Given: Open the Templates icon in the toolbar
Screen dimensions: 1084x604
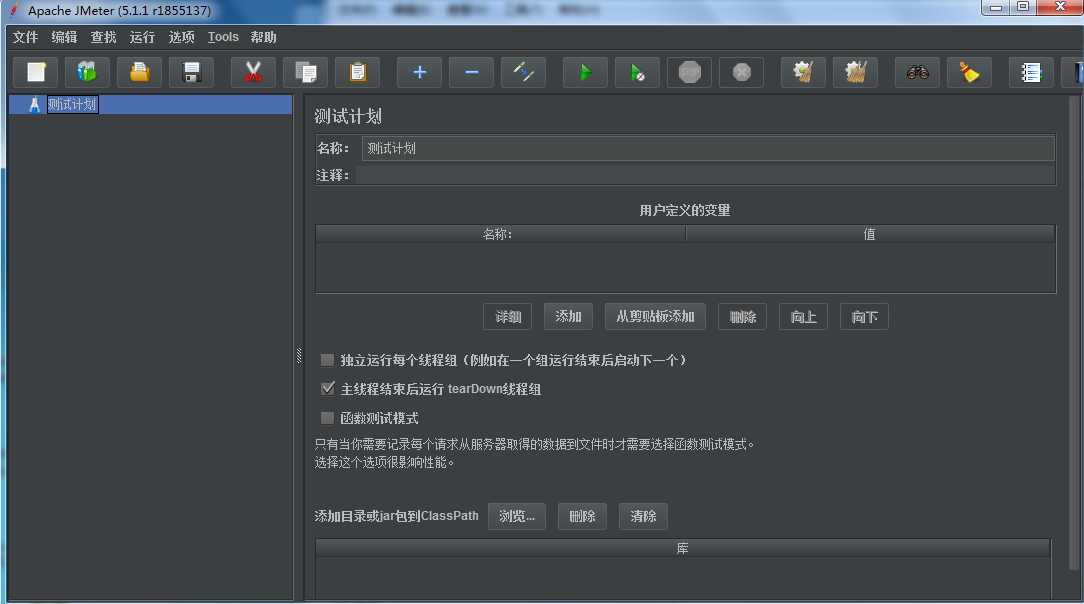Looking at the screenshot, I should [87, 72].
